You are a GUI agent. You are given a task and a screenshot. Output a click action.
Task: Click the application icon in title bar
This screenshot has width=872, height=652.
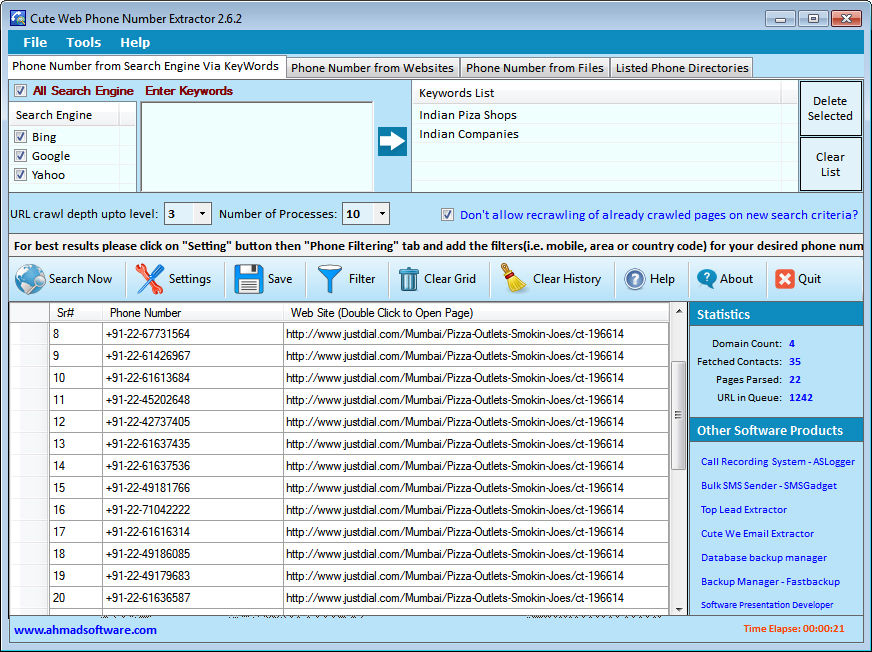pyautogui.click(x=18, y=18)
